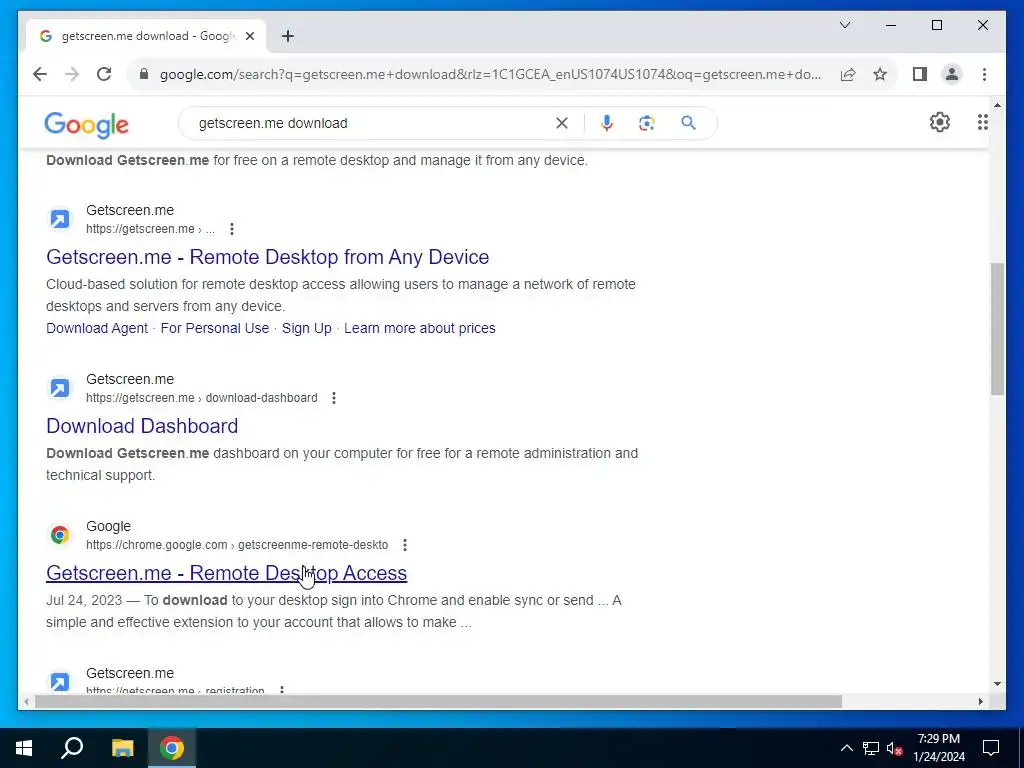Click the chrome.google.com getscreenme-remote-deskto URL
This screenshot has height=768, width=1024.
(237, 545)
